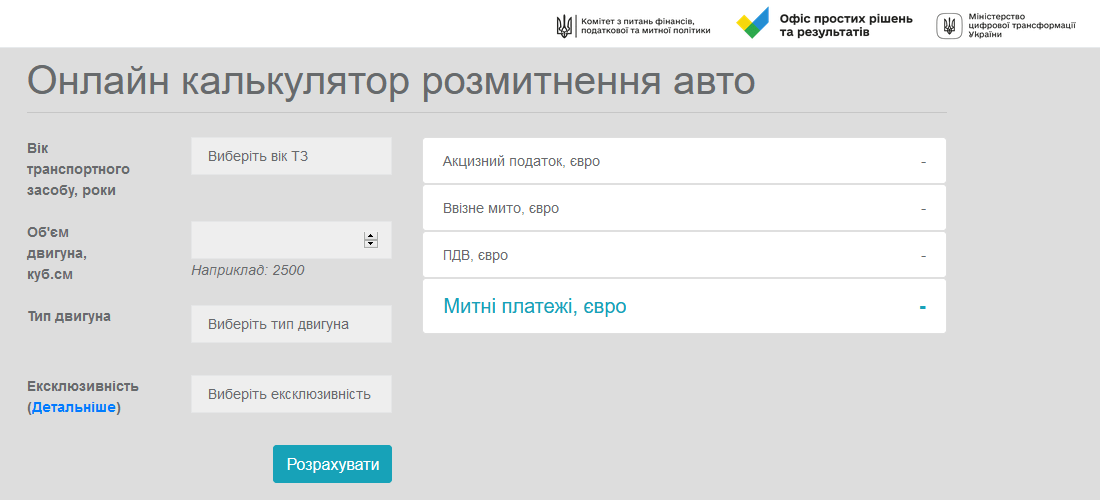Click the Committee on Finance trident emblem
The height and width of the screenshot is (500, 1100).
click(565, 26)
